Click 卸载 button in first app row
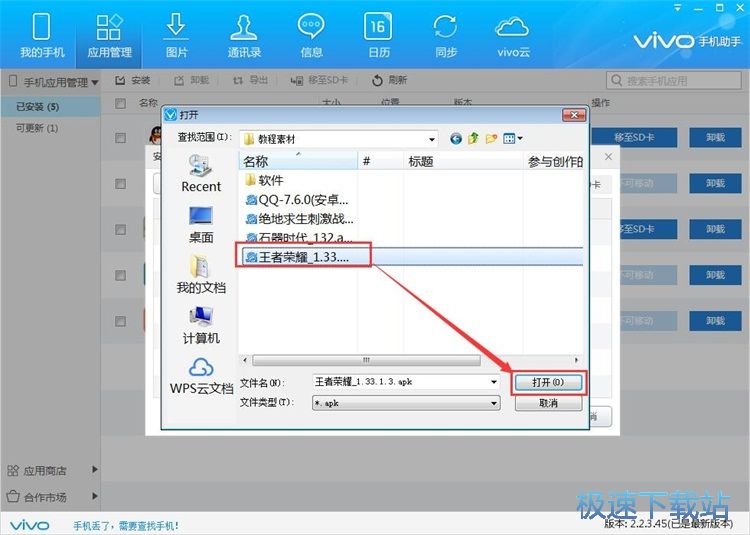 [715, 138]
